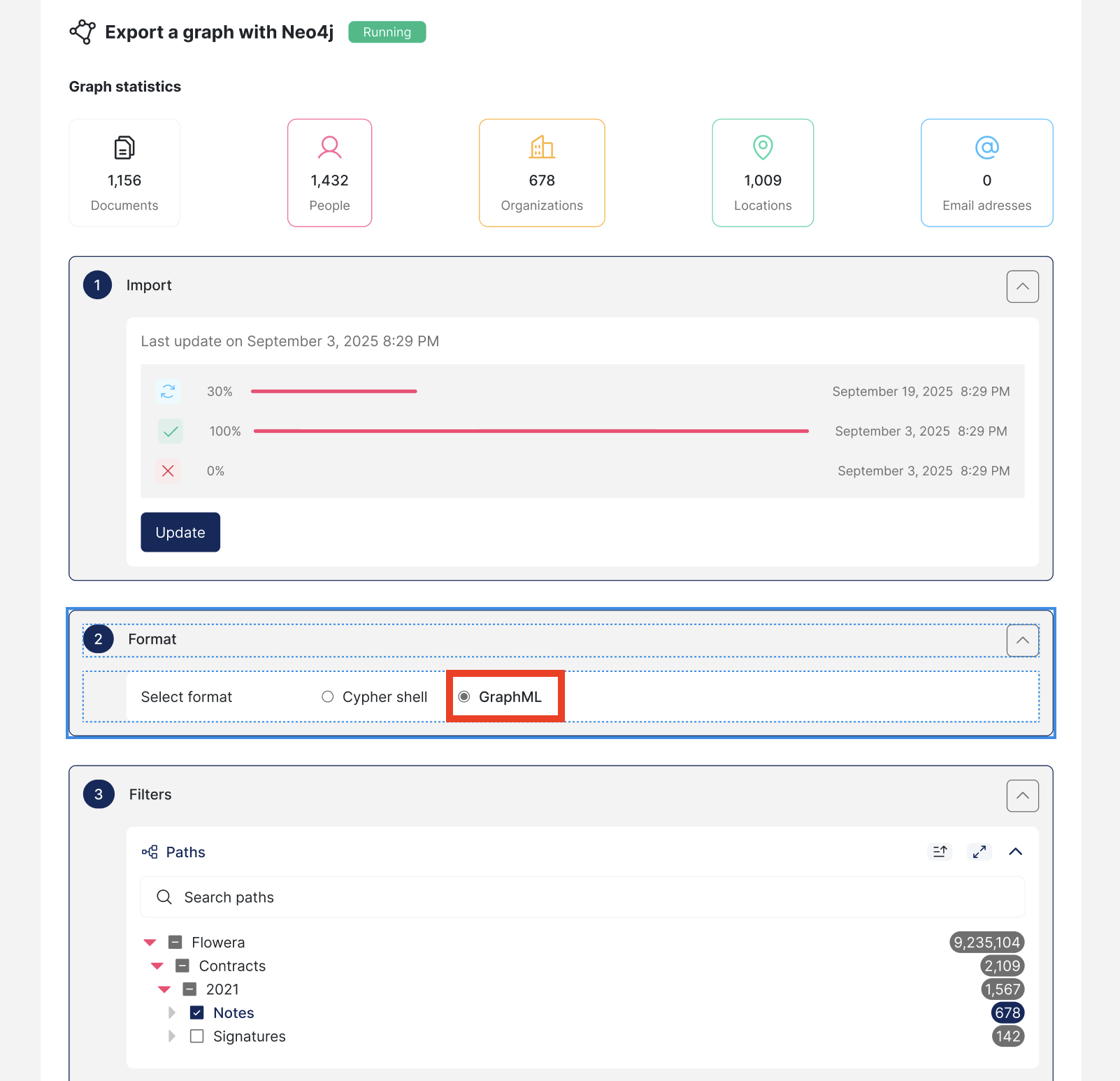Choose the Cypher shell export format

coord(327,696)
